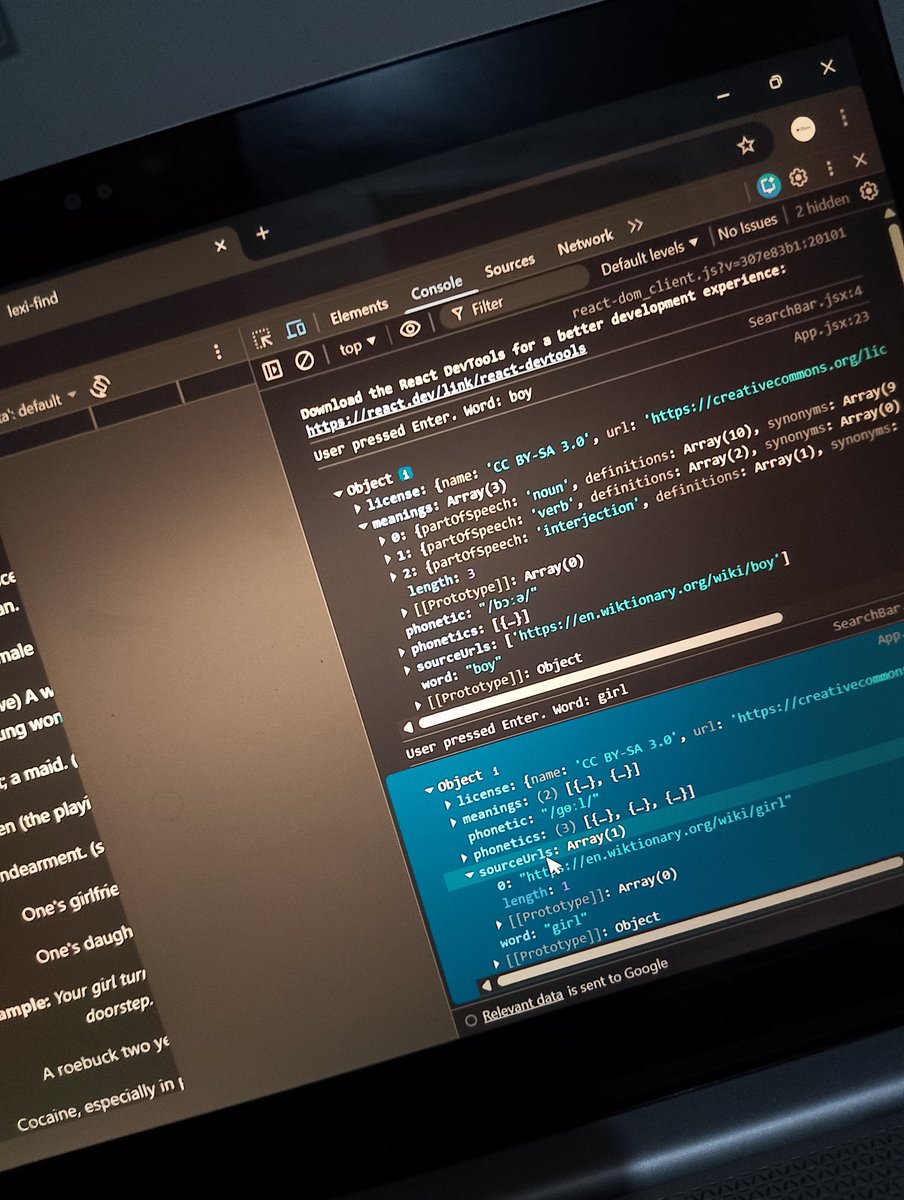Clear the console with the ban icon
904x1200 pixels.
click(x=305, y=359)
